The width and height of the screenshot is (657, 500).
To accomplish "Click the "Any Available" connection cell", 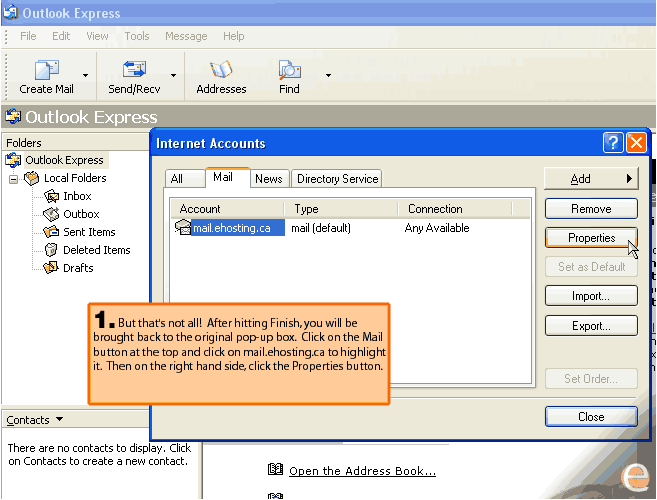I will (x=437, y=228).
